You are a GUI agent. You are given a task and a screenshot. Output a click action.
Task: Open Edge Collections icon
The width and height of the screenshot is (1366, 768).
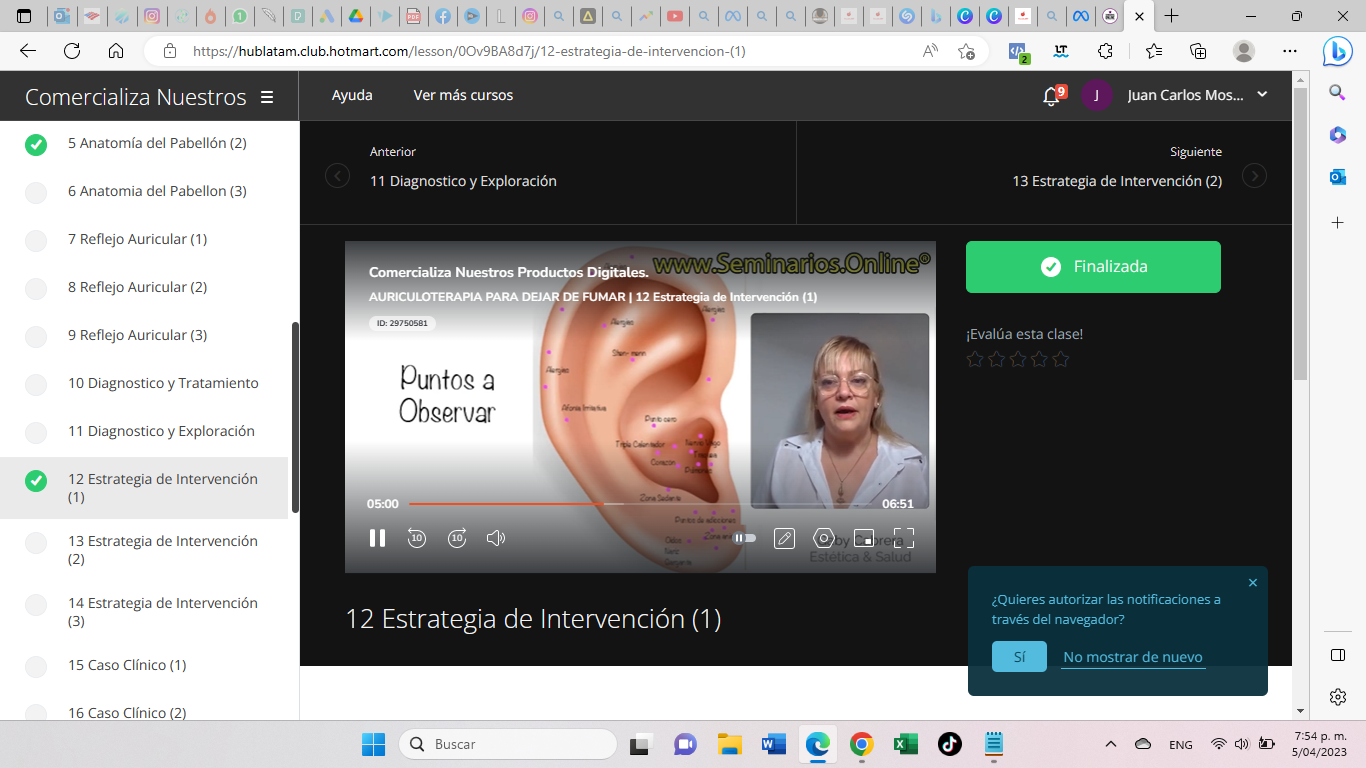pyautogui.click(x=1198, y=51)
